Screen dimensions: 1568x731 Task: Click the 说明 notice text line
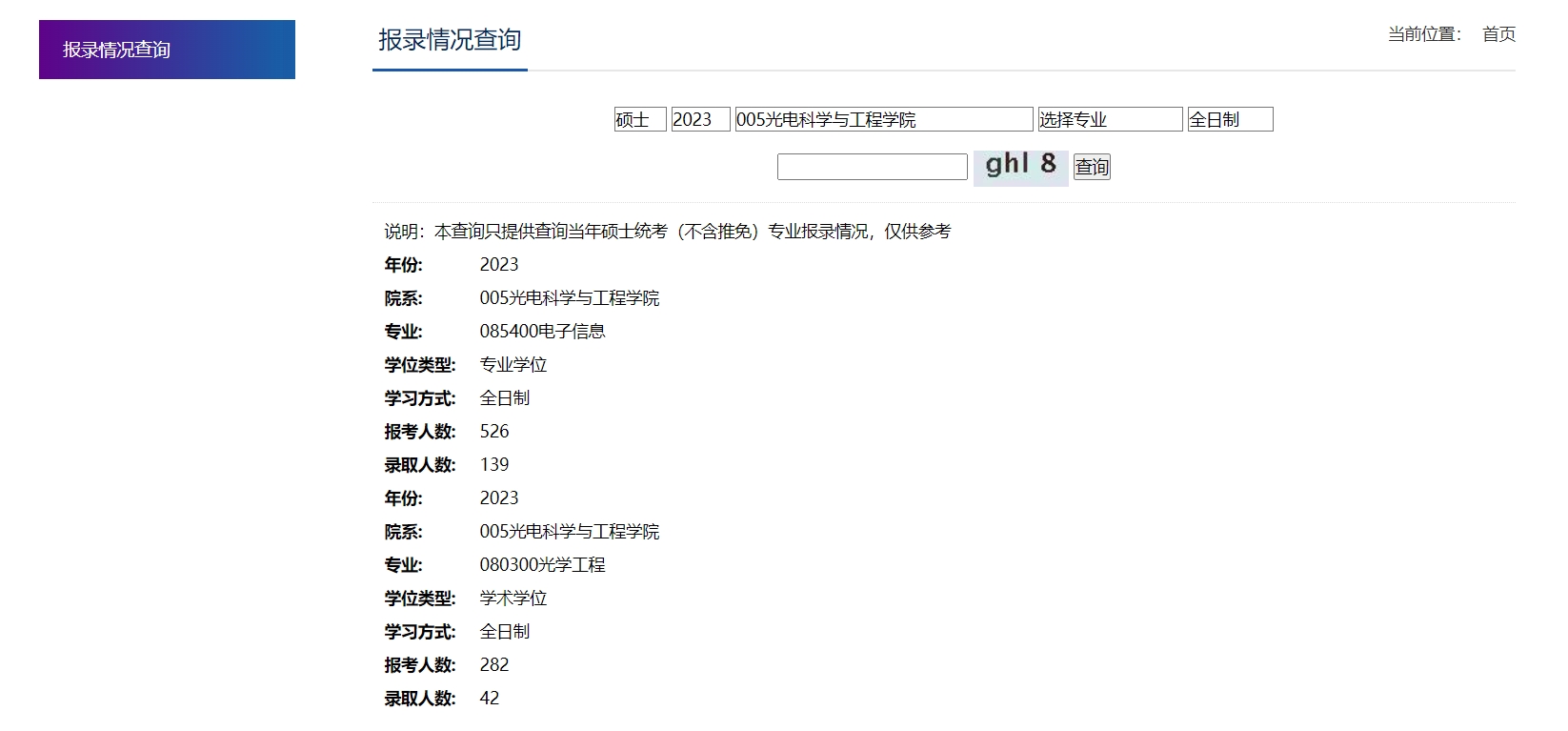coord(667,232)
